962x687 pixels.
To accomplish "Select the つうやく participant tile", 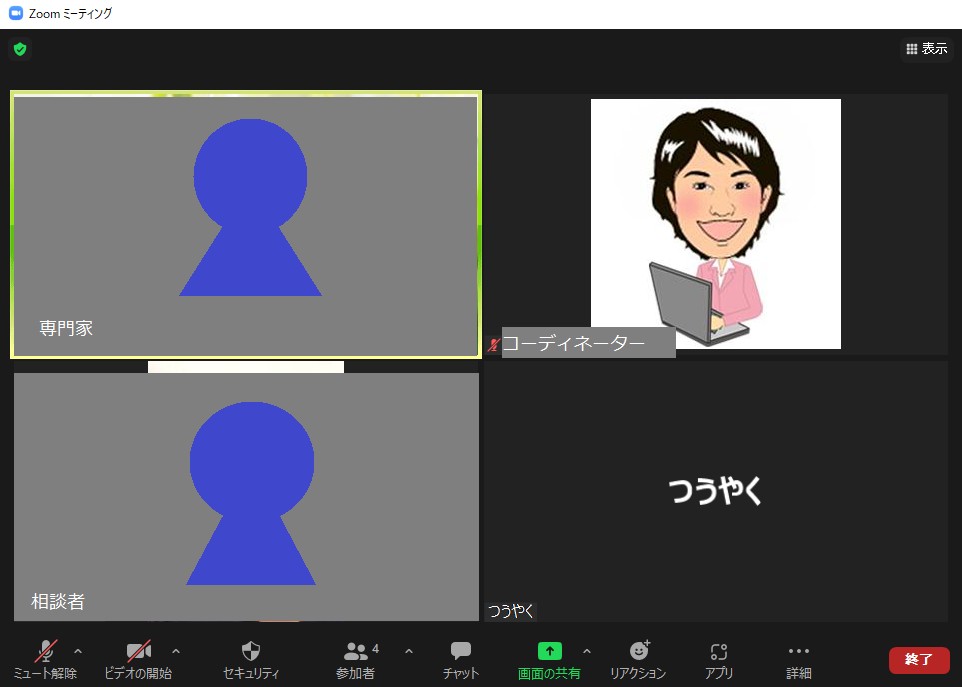I will 715,491.
